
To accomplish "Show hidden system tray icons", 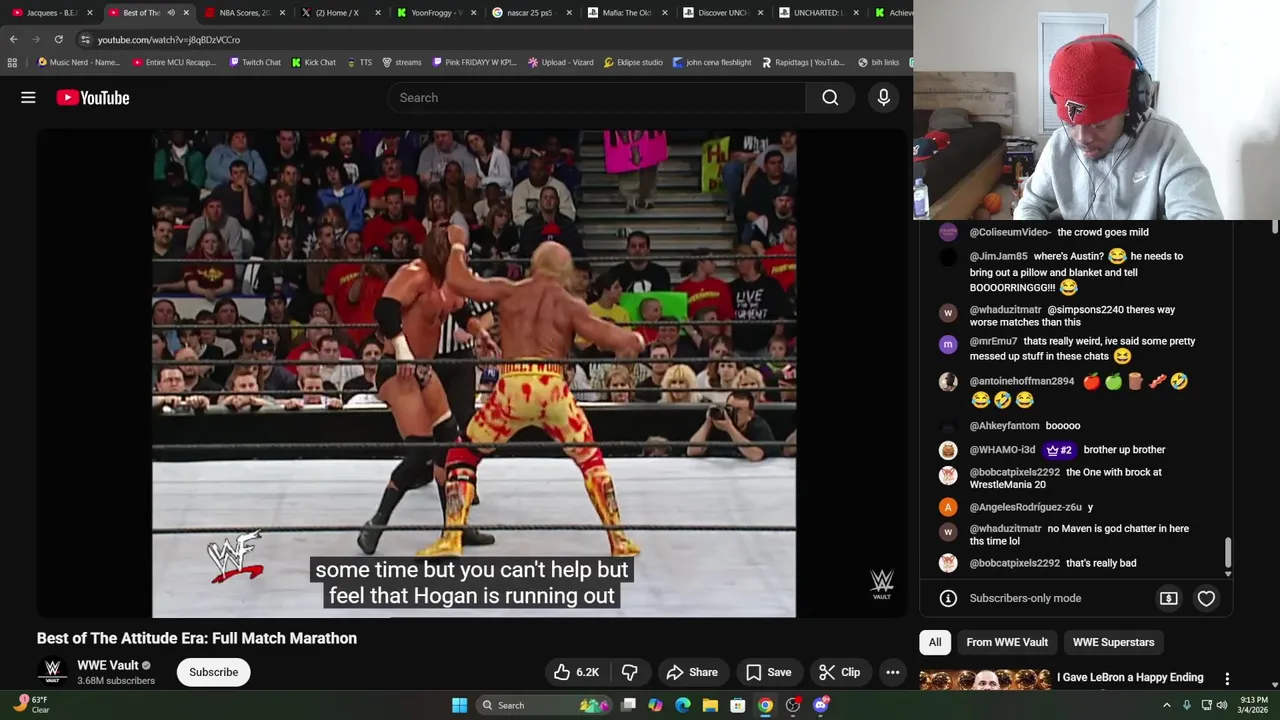I will coord(1166,705).
